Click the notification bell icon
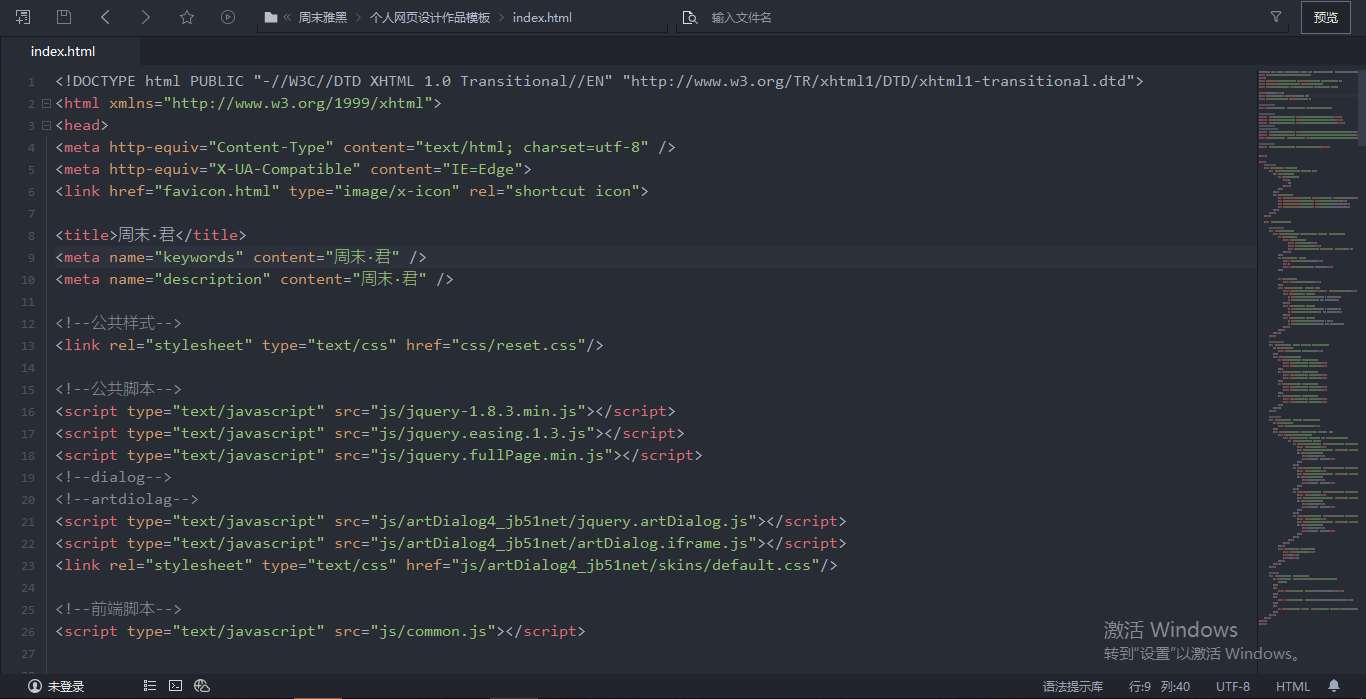This screenshot has width=1366, height=699. click(1334, 686)
